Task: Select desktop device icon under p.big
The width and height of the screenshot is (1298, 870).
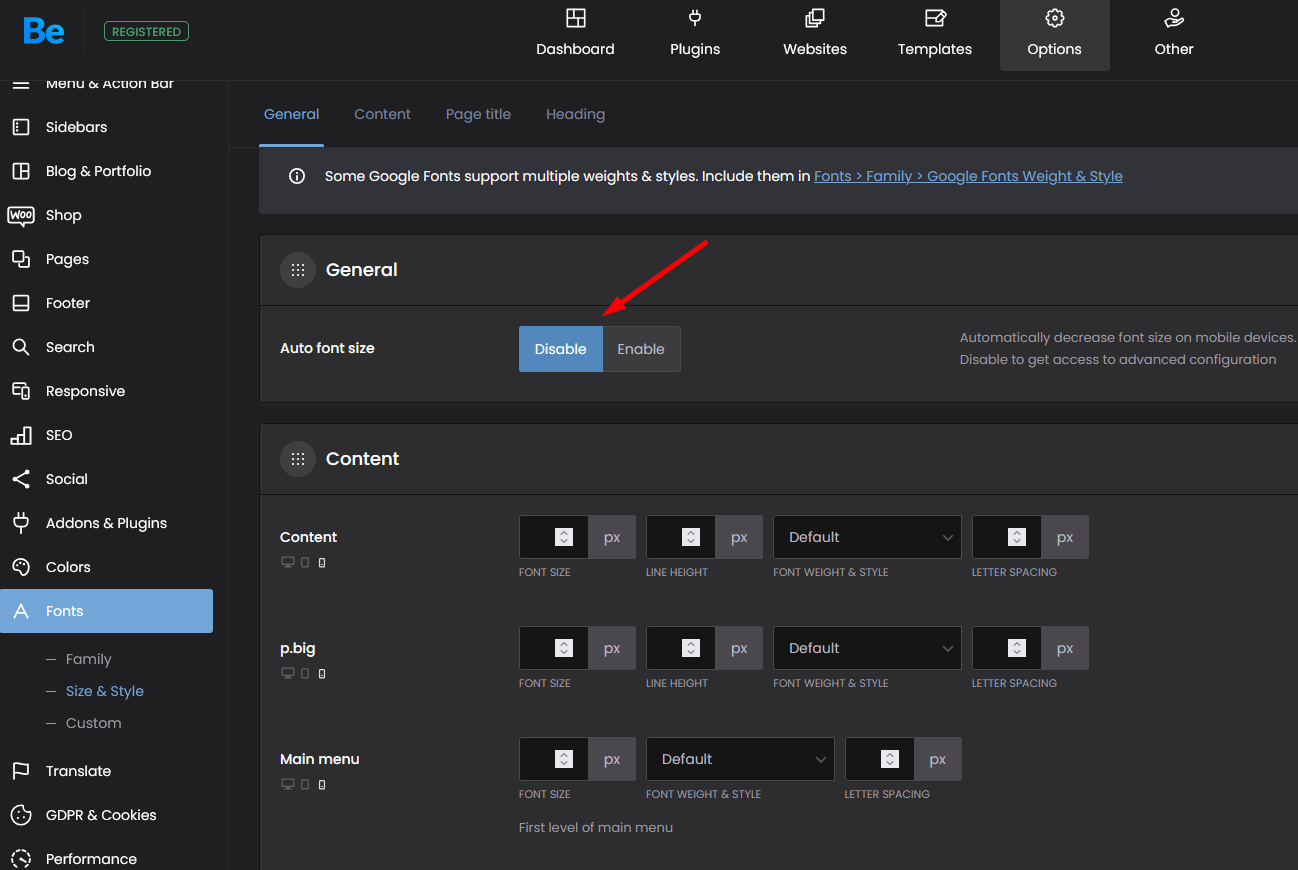Action: 288,674
